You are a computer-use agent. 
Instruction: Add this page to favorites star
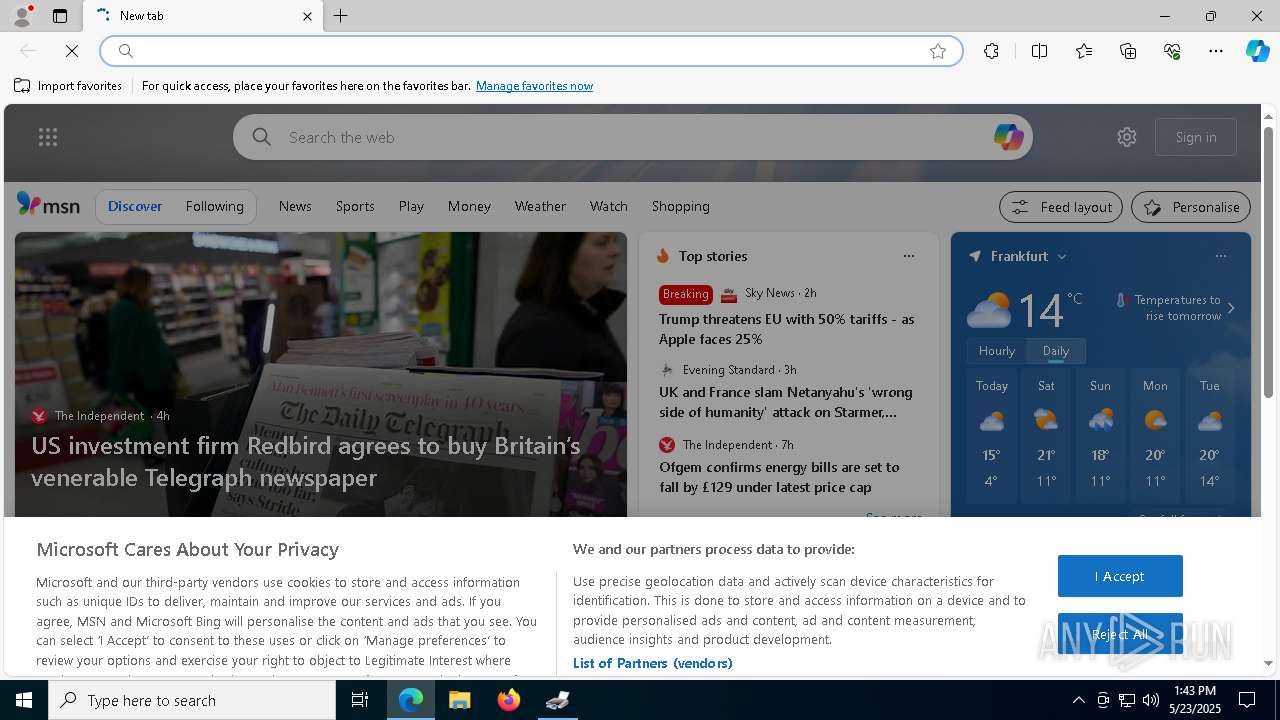[x=938, y=51]
